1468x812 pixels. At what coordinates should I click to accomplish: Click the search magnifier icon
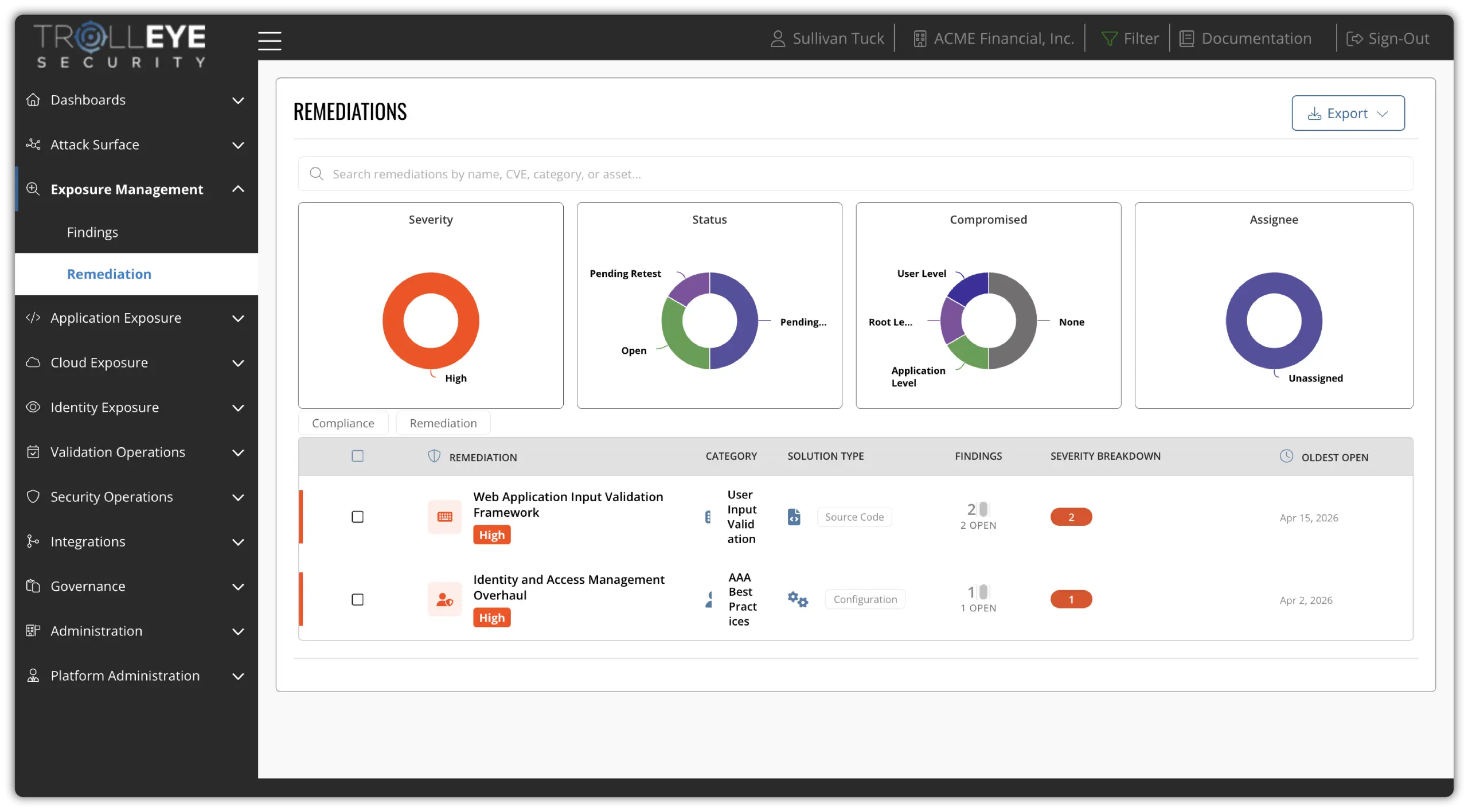[x=317, y=174]
